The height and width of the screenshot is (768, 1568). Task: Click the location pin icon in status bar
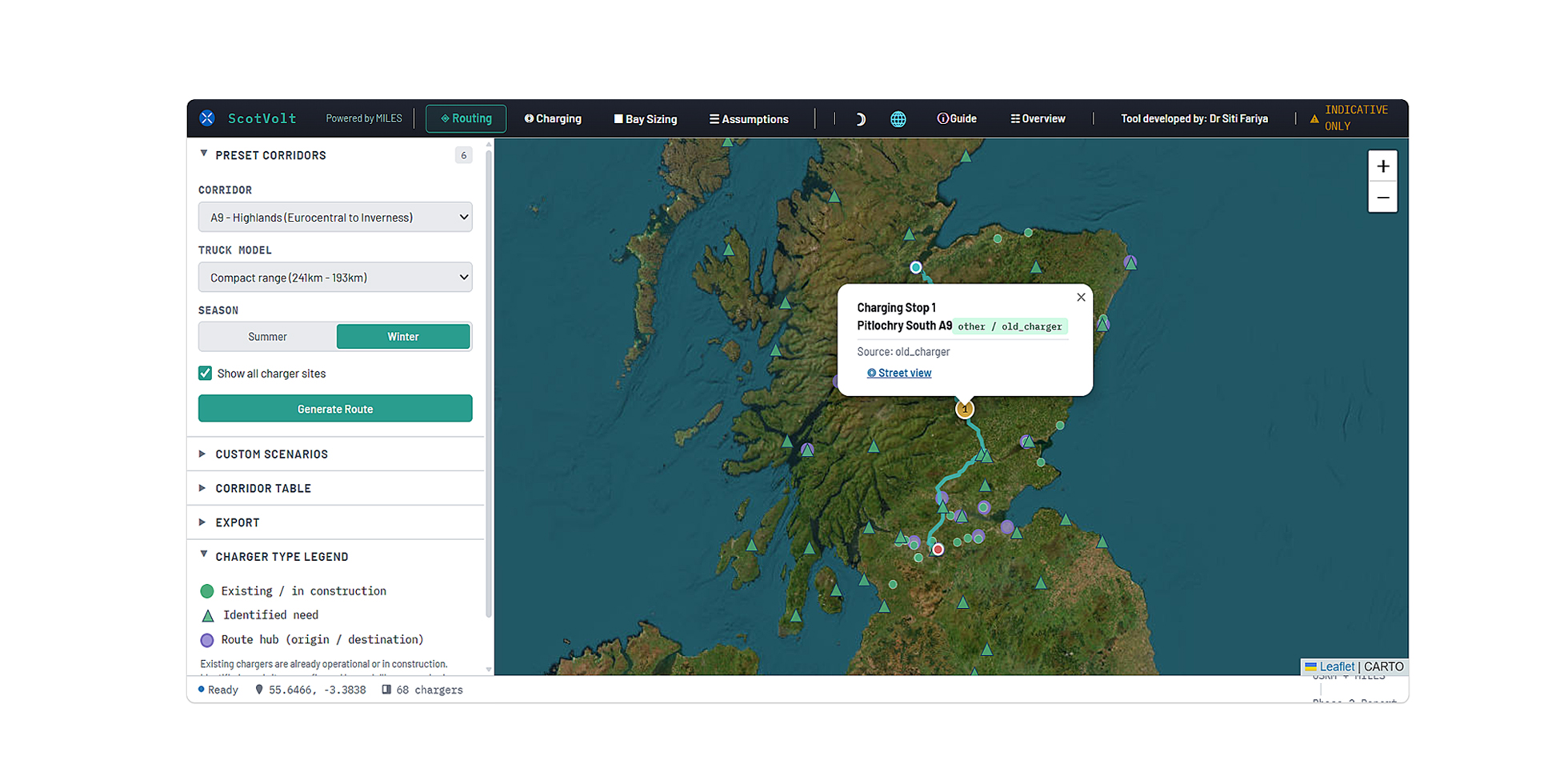point(258,690)
